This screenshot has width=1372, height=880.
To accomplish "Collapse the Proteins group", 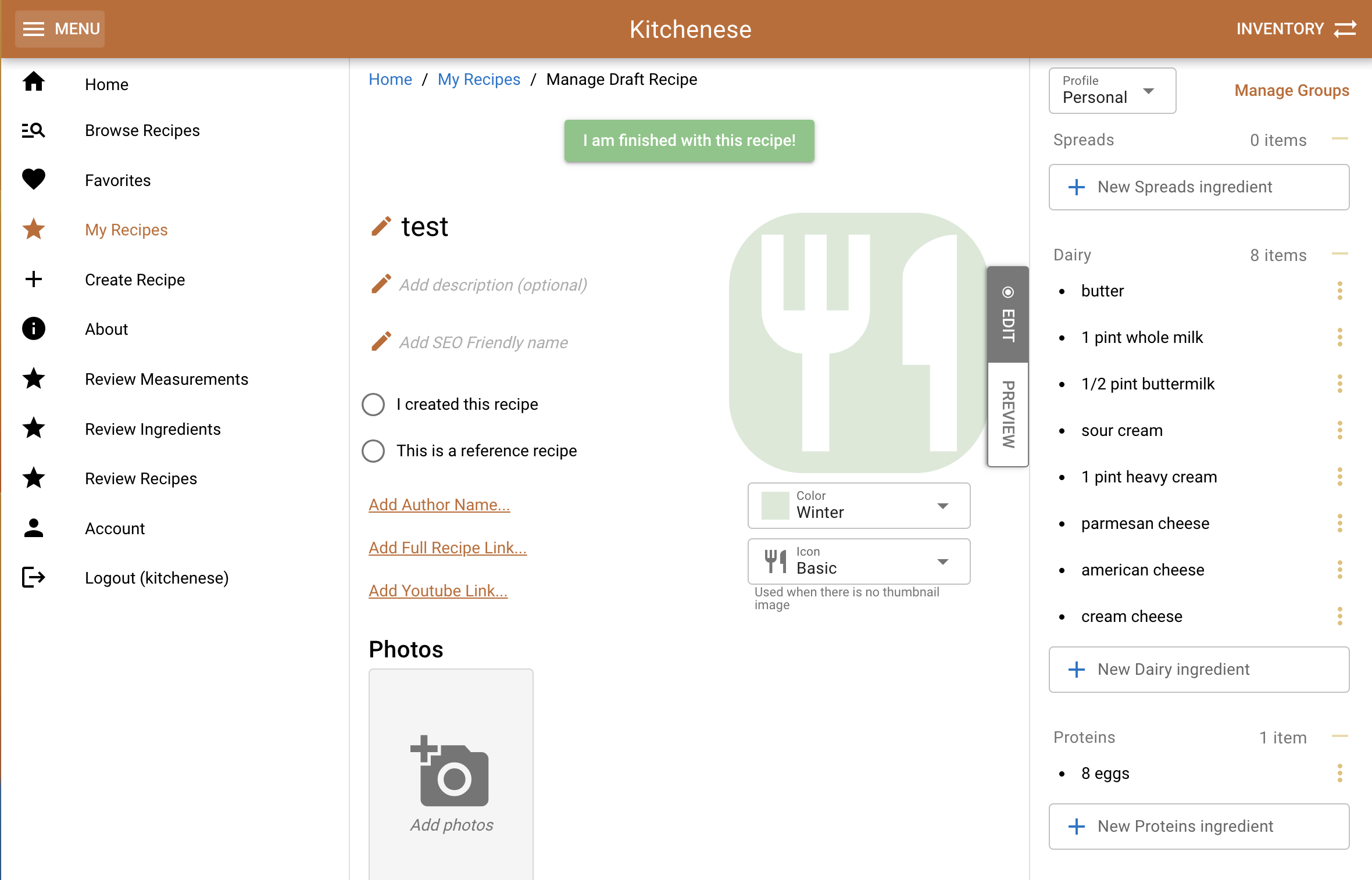I will [1340, 736].
